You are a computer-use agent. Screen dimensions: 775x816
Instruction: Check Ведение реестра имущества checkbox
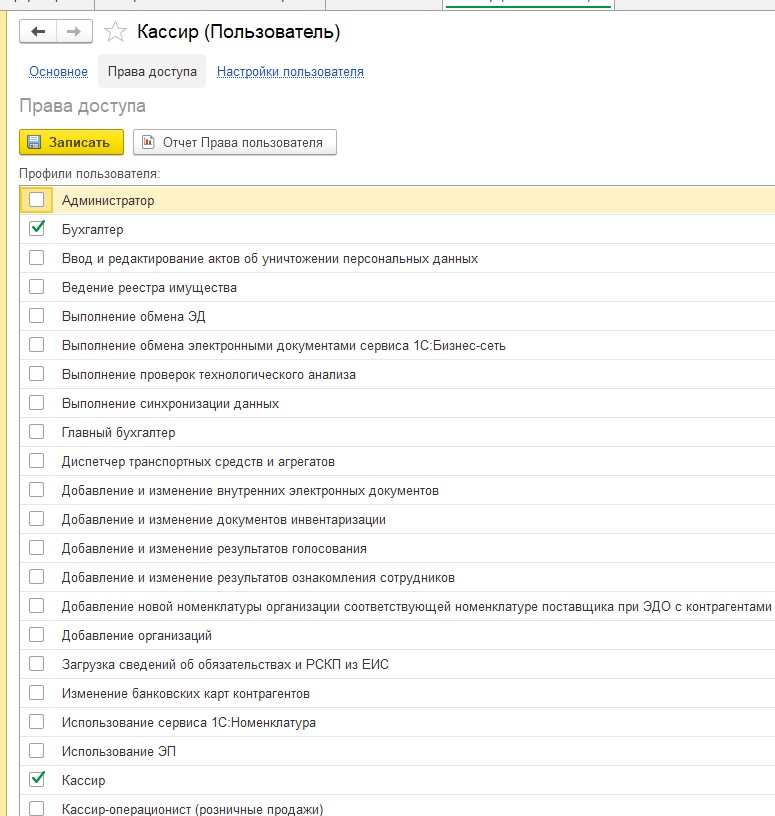[36, 287]
